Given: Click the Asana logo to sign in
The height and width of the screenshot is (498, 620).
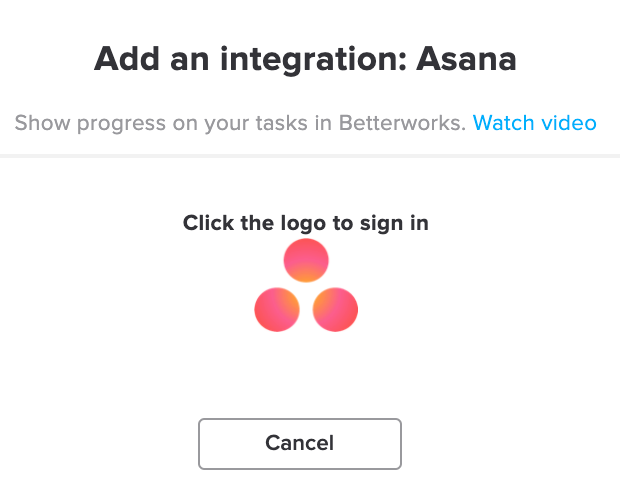Looking at the screenshot, I should (x=306, y=285).
